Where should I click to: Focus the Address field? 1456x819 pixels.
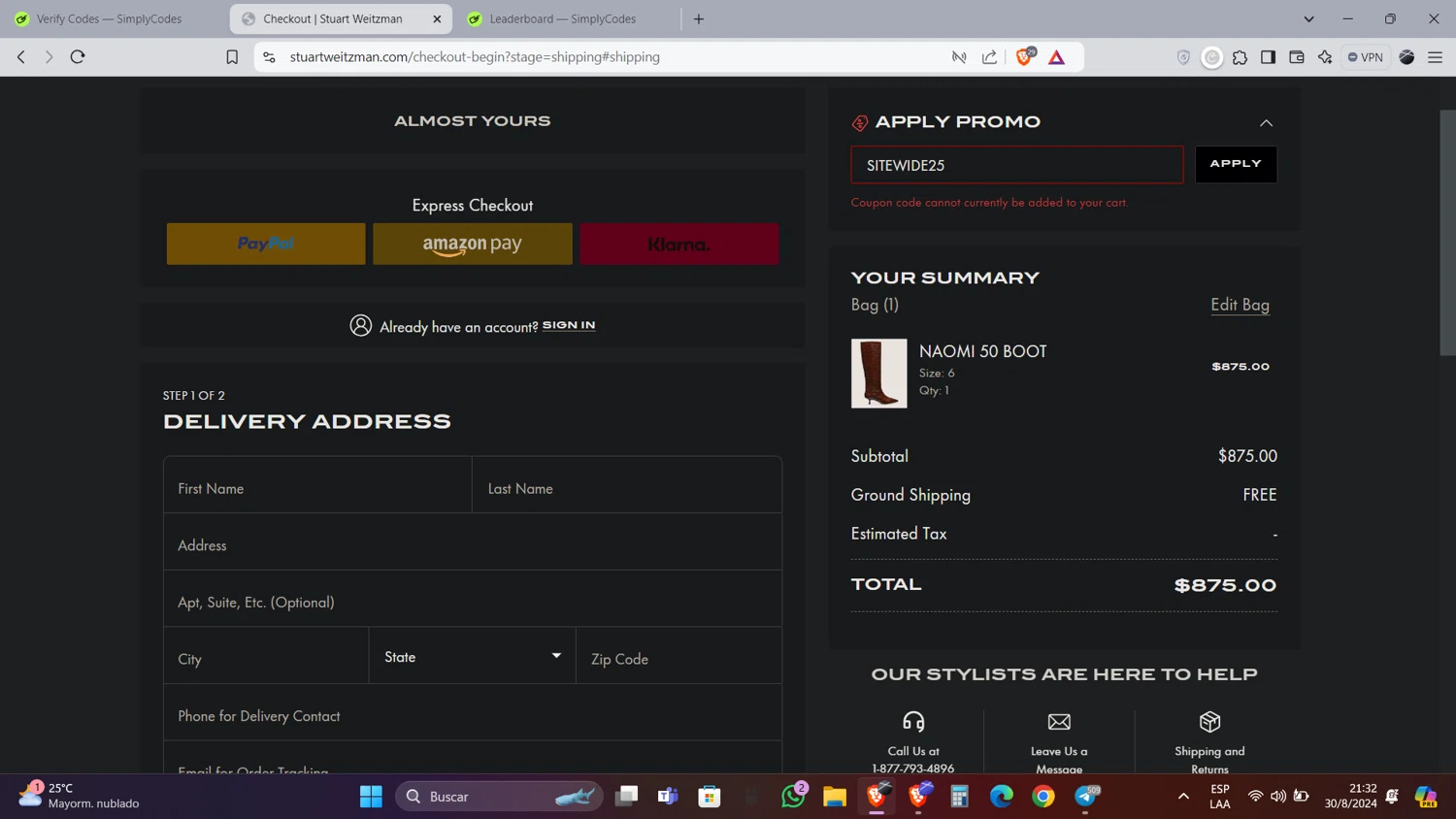pyautogui.click(x=473, y=541)
